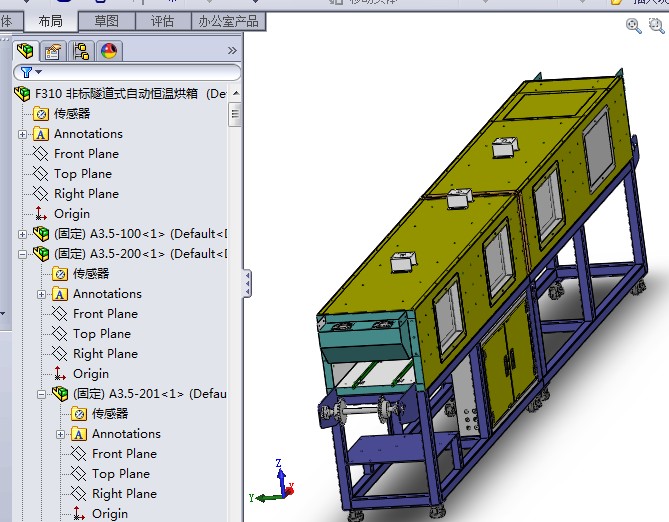This screenshot has height=522, width=669.
Task: Expand Annotations under A3.5-200
Action: coord(41,295)
